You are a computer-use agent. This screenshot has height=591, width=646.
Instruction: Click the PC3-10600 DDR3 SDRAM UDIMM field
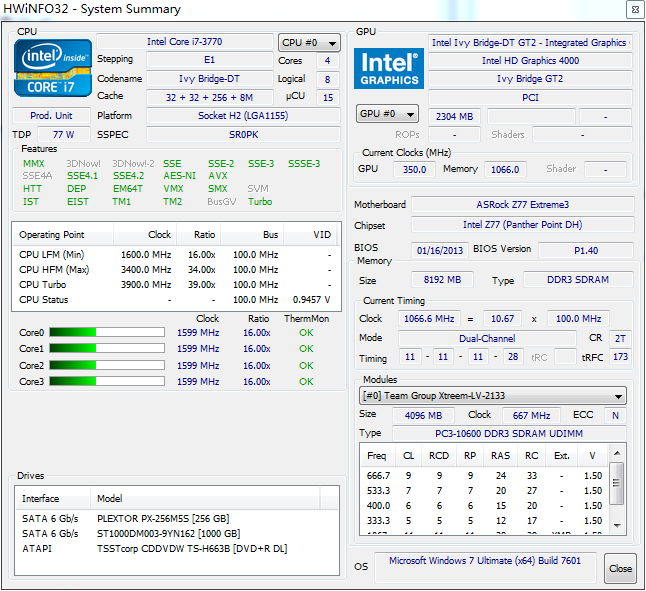[x=509, y=434]
